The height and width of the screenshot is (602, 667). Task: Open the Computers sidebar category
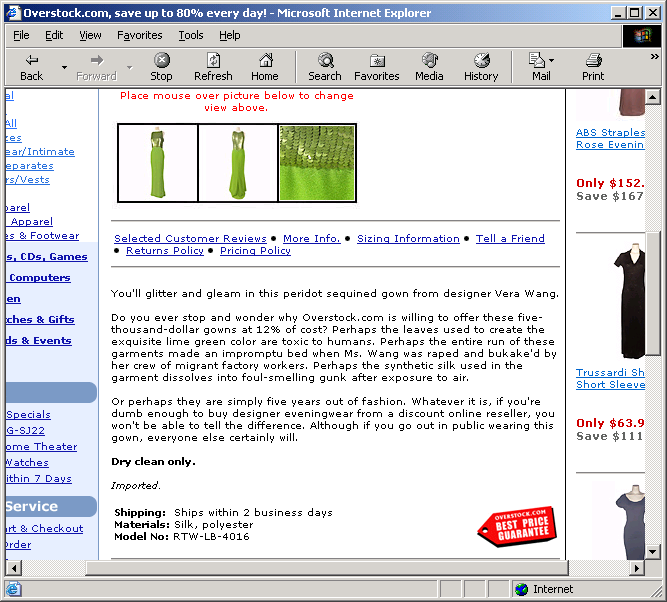38,278
